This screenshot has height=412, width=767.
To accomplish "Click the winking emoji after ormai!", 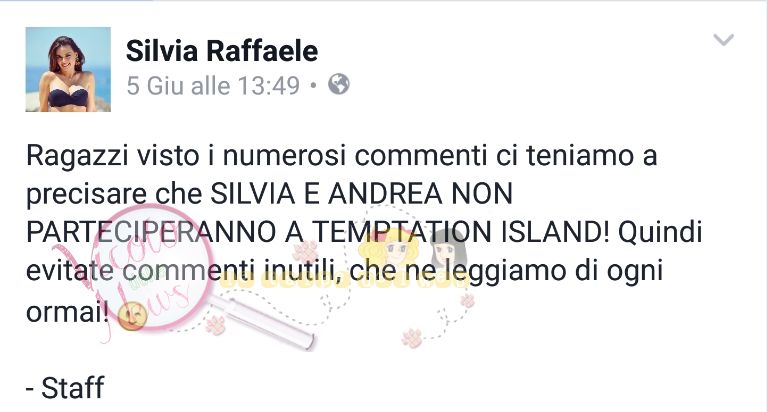I will tap(132, 316).
